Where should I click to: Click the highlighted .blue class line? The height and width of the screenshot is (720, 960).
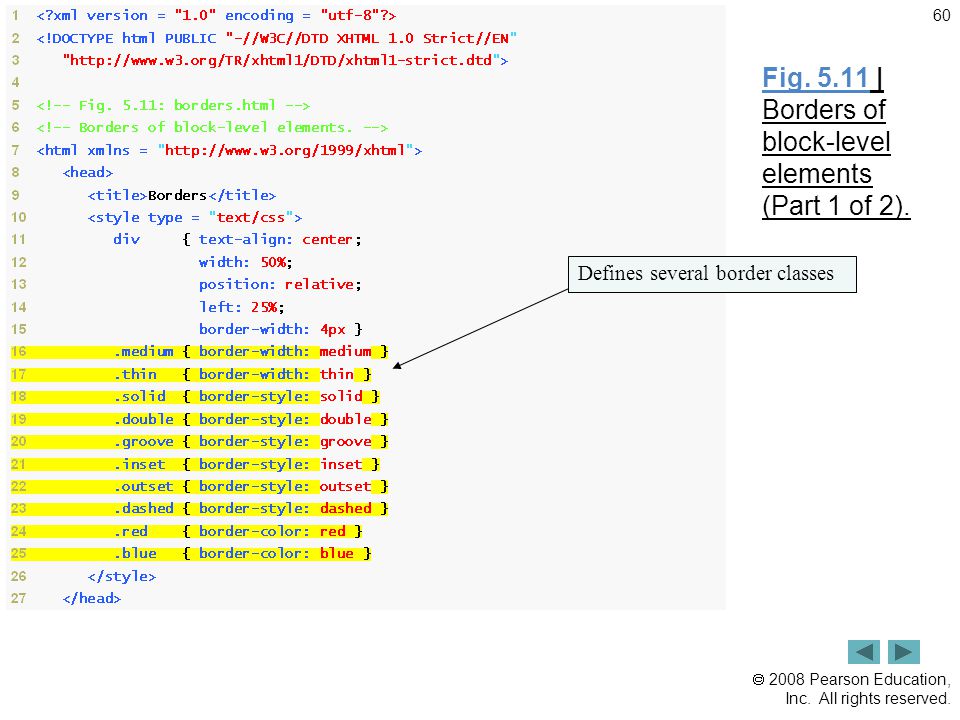click(x=191, y=553)
